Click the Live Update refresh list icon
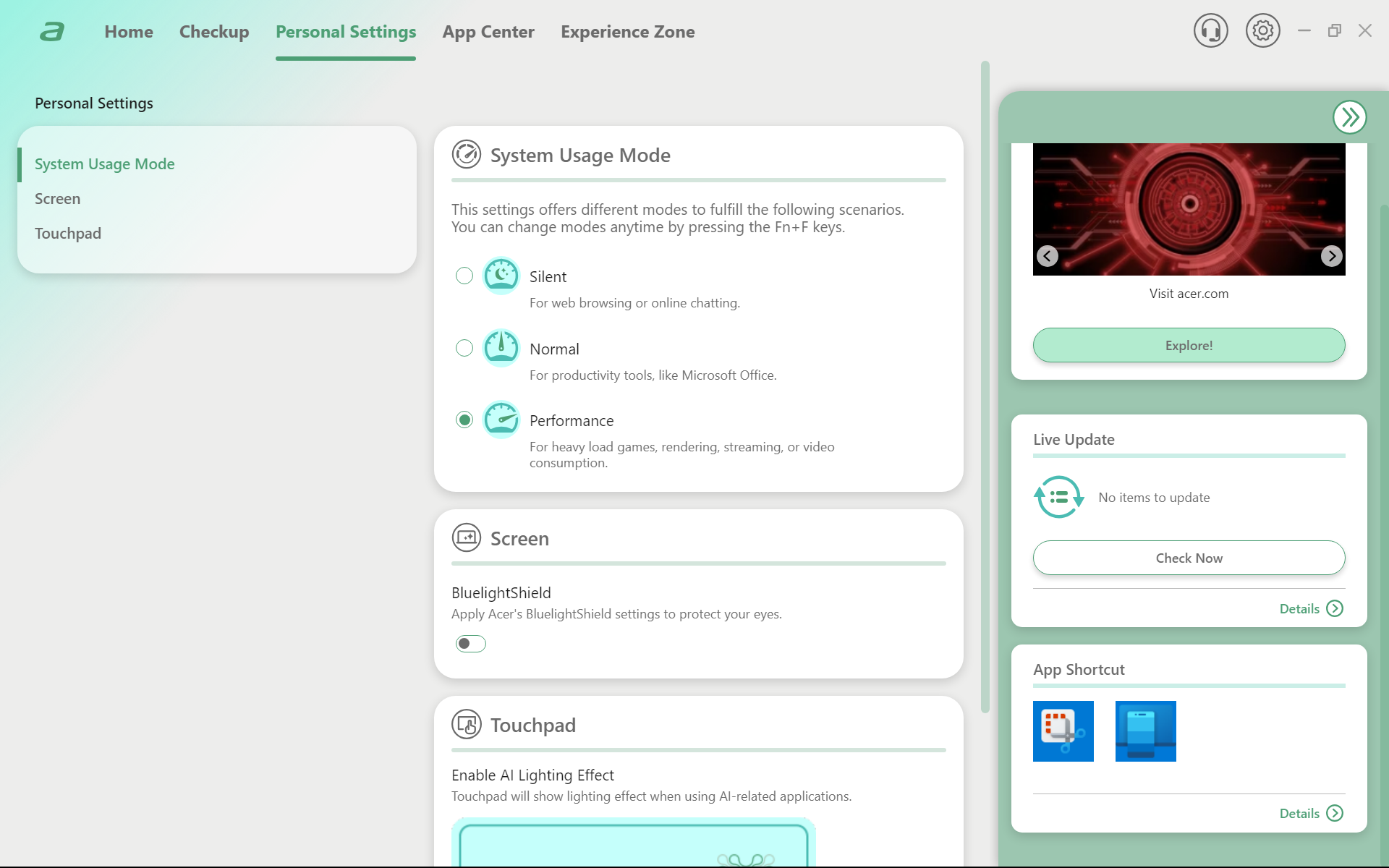This screenshot has width=1389, height=868. tap(1058, 497)
